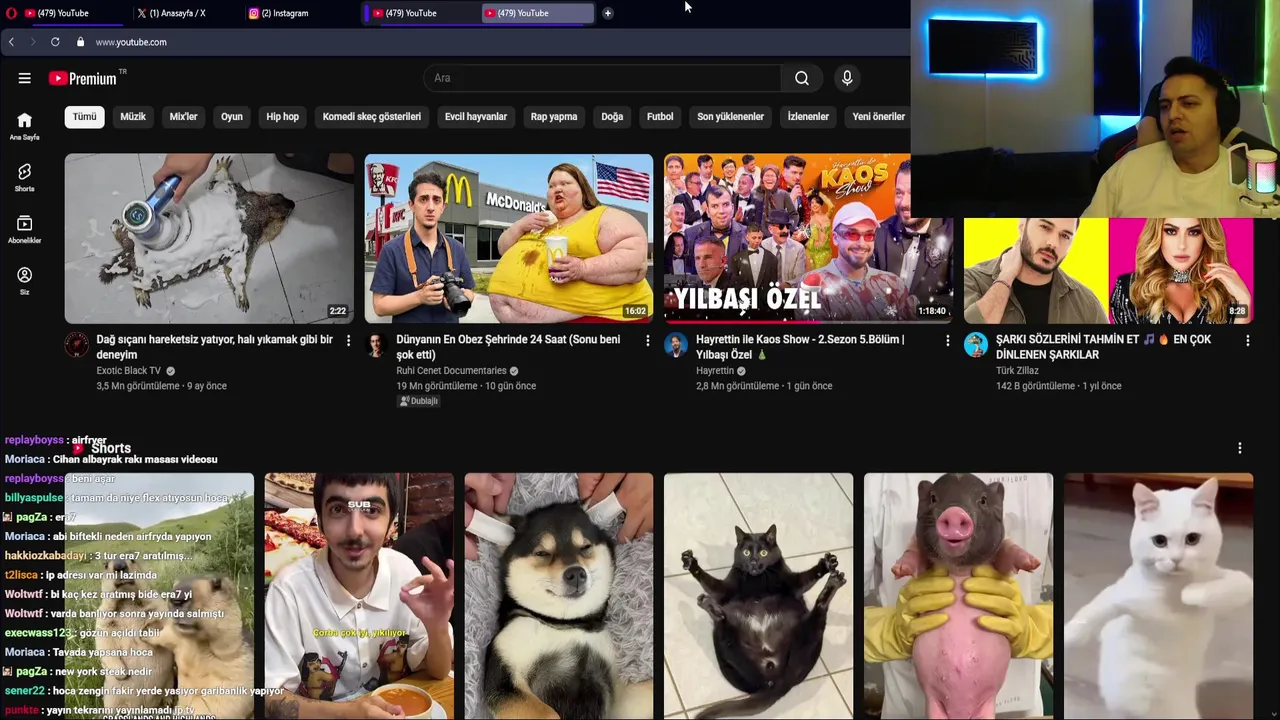This screenshot has width=1280, height=720.
Task: Switch to the Instagram browser tab
Action: point(290,13)
